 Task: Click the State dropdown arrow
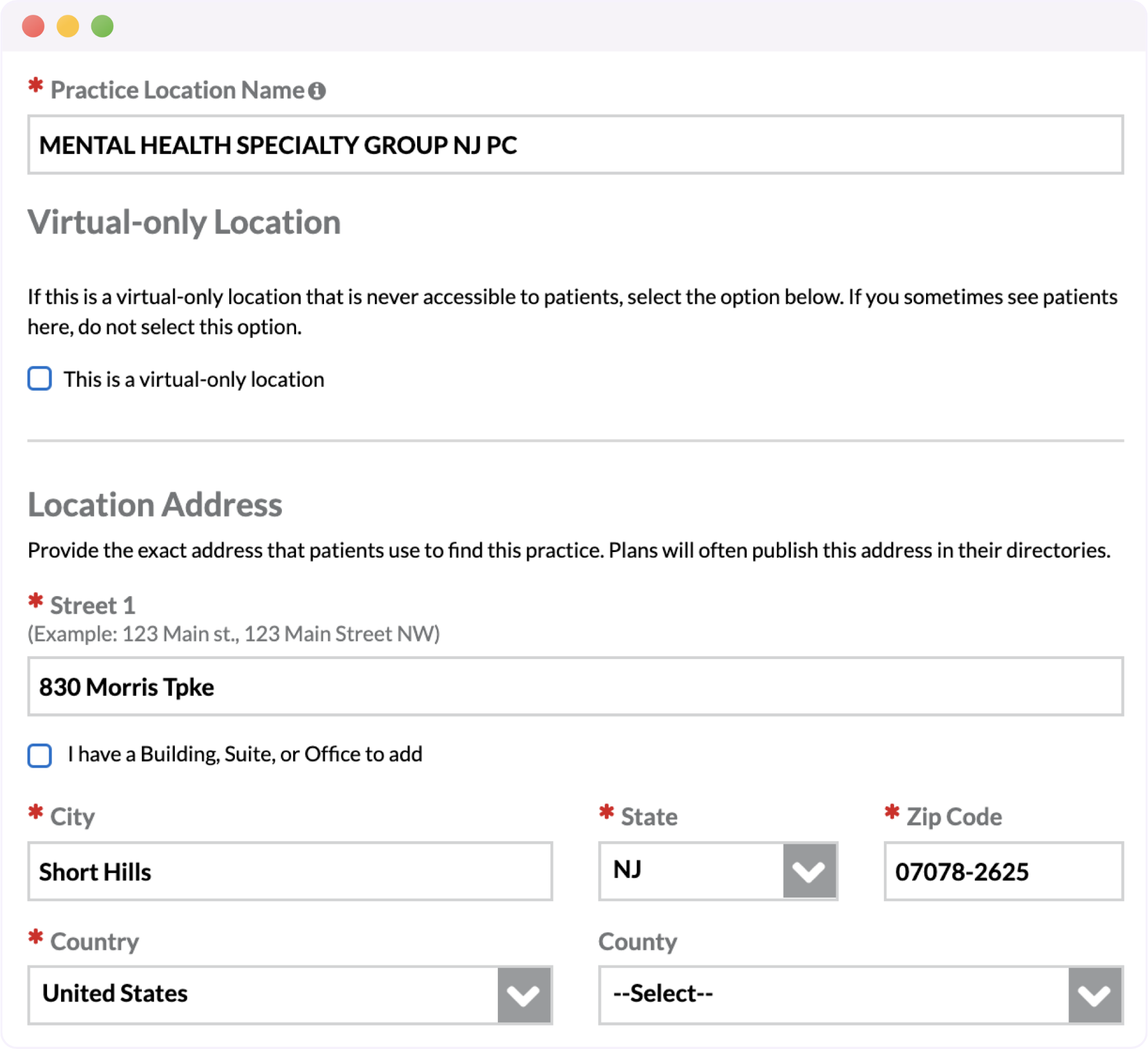(x=809, y=871)
